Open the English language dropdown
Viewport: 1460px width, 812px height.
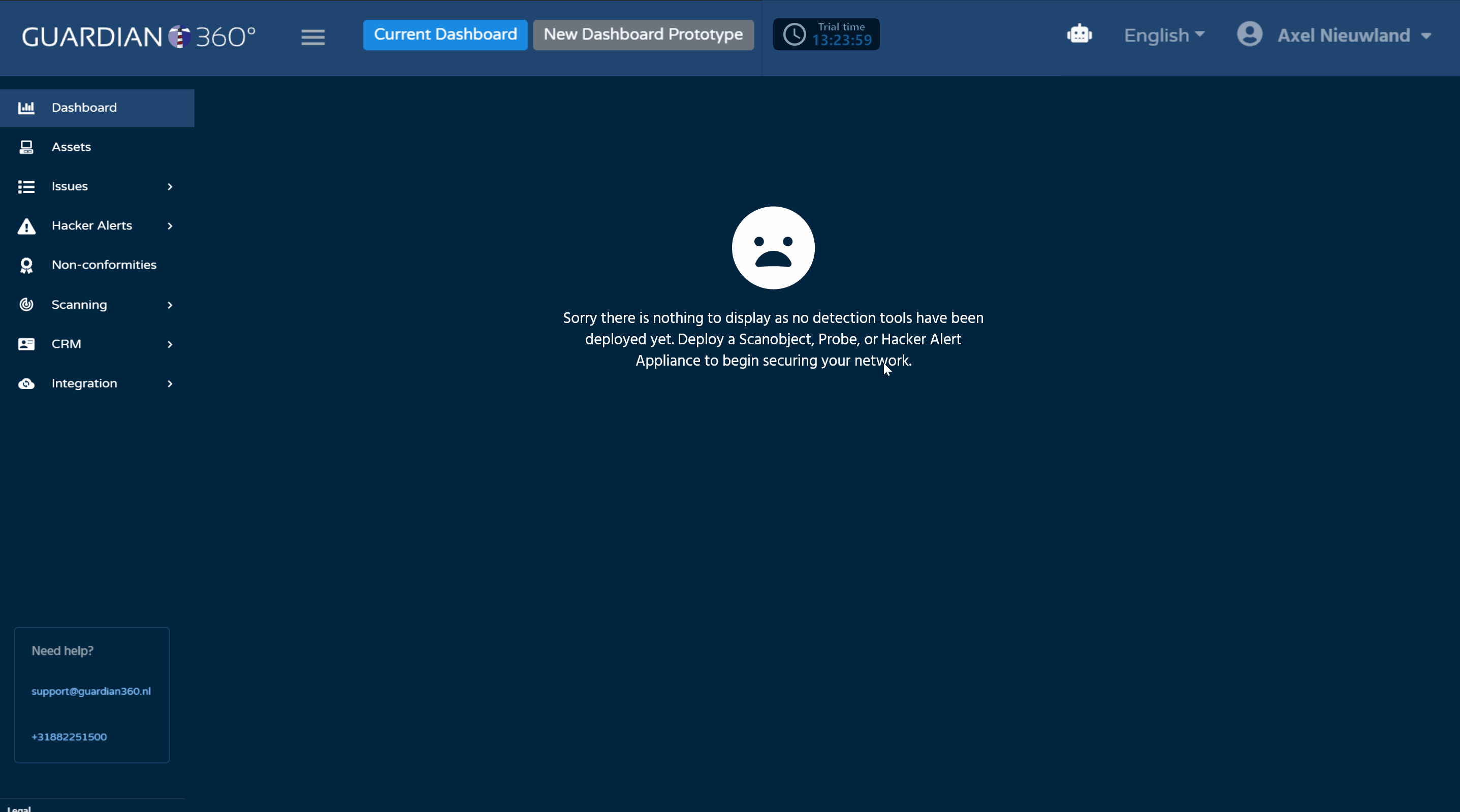[x=1163, y=35]
